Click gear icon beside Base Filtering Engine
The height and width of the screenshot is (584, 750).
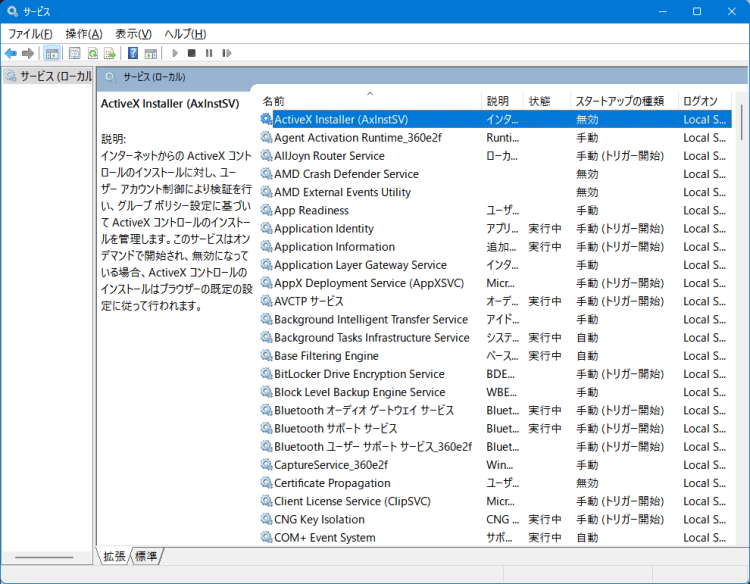click(x=266, y=355)
